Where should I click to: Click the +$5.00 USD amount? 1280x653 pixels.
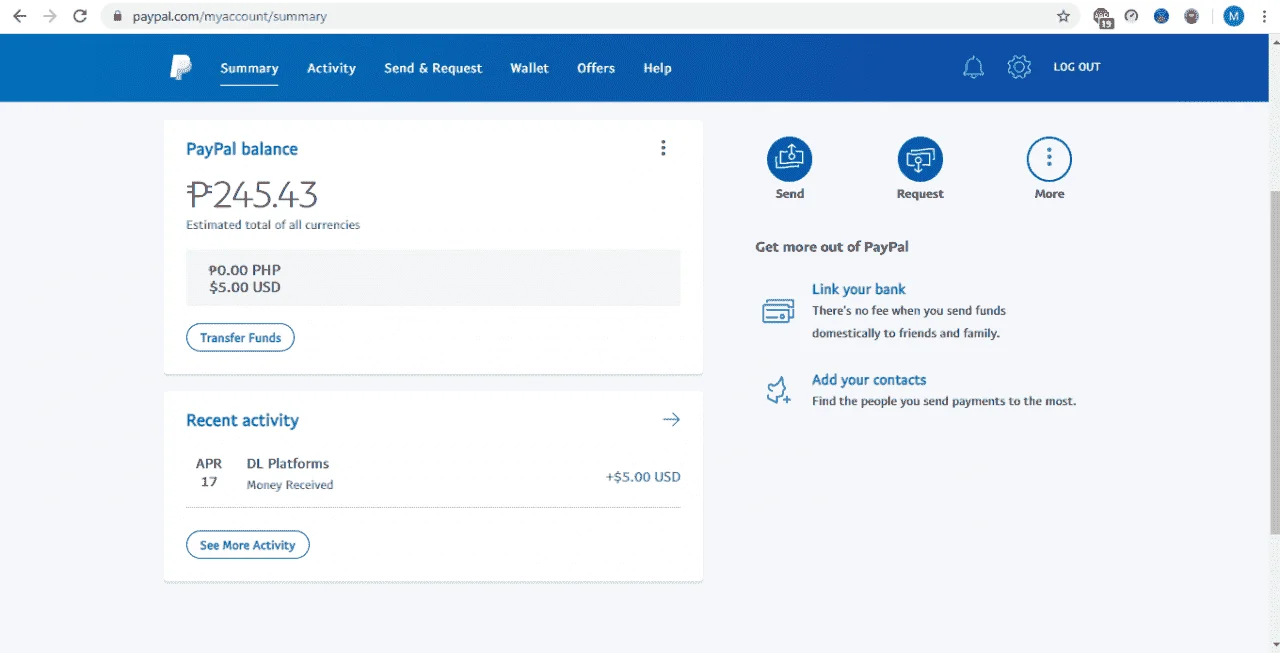point(643,477)
